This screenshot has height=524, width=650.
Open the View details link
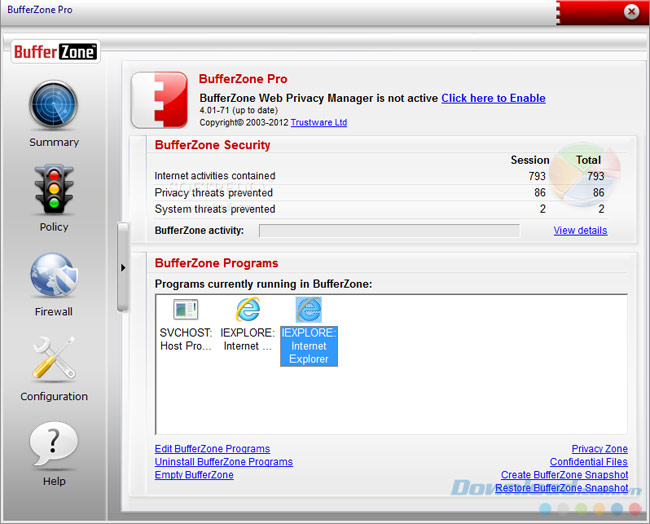[580, 230]
